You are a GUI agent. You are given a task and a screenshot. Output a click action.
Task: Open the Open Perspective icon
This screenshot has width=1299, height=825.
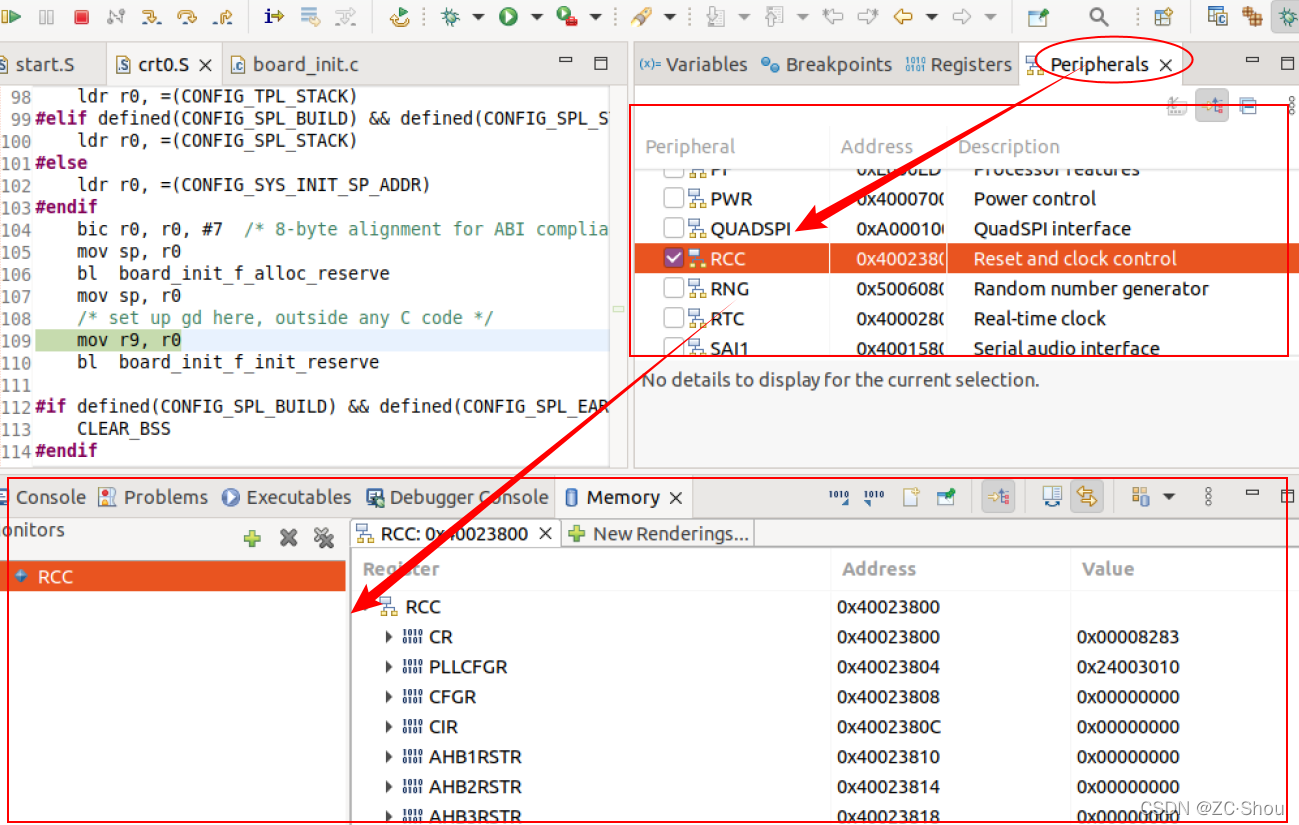[x=1163, y=16]
